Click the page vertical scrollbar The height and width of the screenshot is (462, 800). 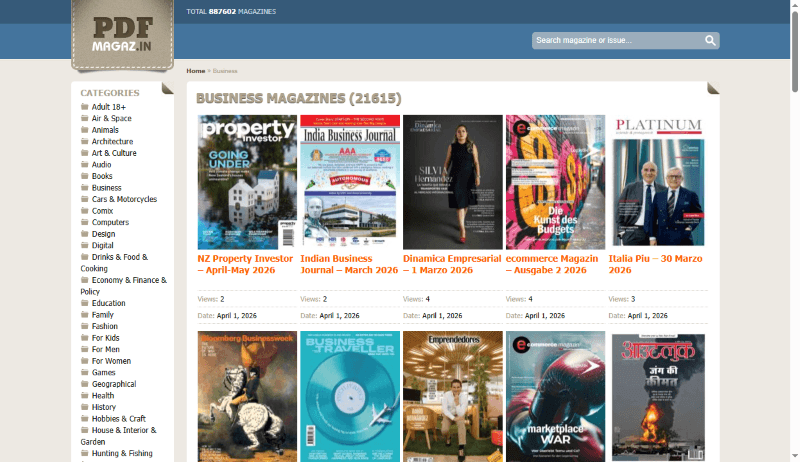pos(794,200)
